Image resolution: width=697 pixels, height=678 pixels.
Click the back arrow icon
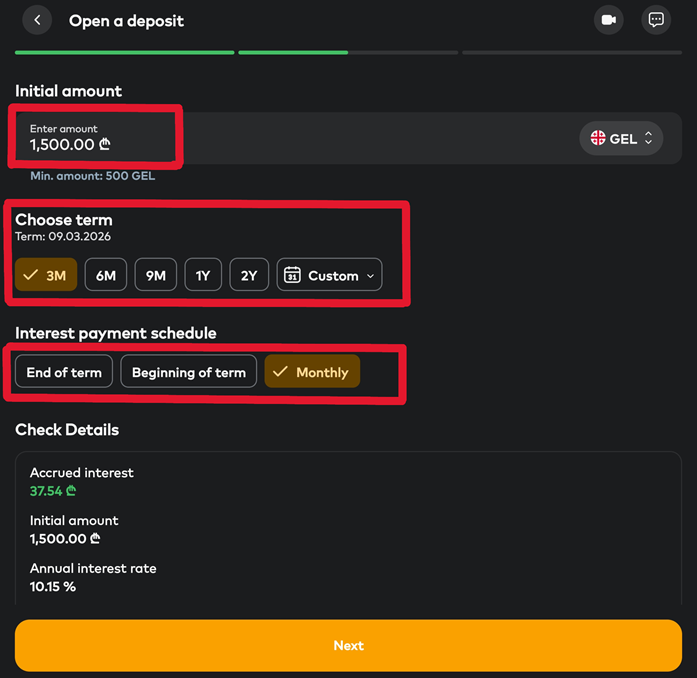point(37,20)
